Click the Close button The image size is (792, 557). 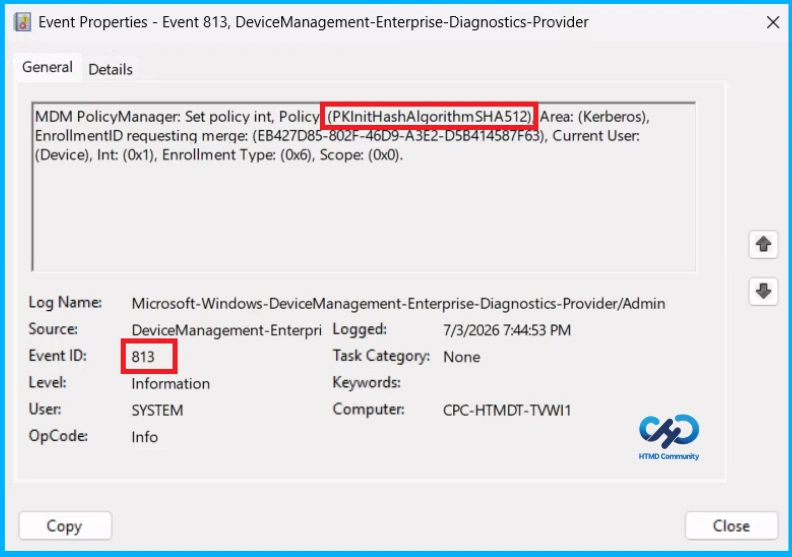pyautogui.click(x=731, y=526)
